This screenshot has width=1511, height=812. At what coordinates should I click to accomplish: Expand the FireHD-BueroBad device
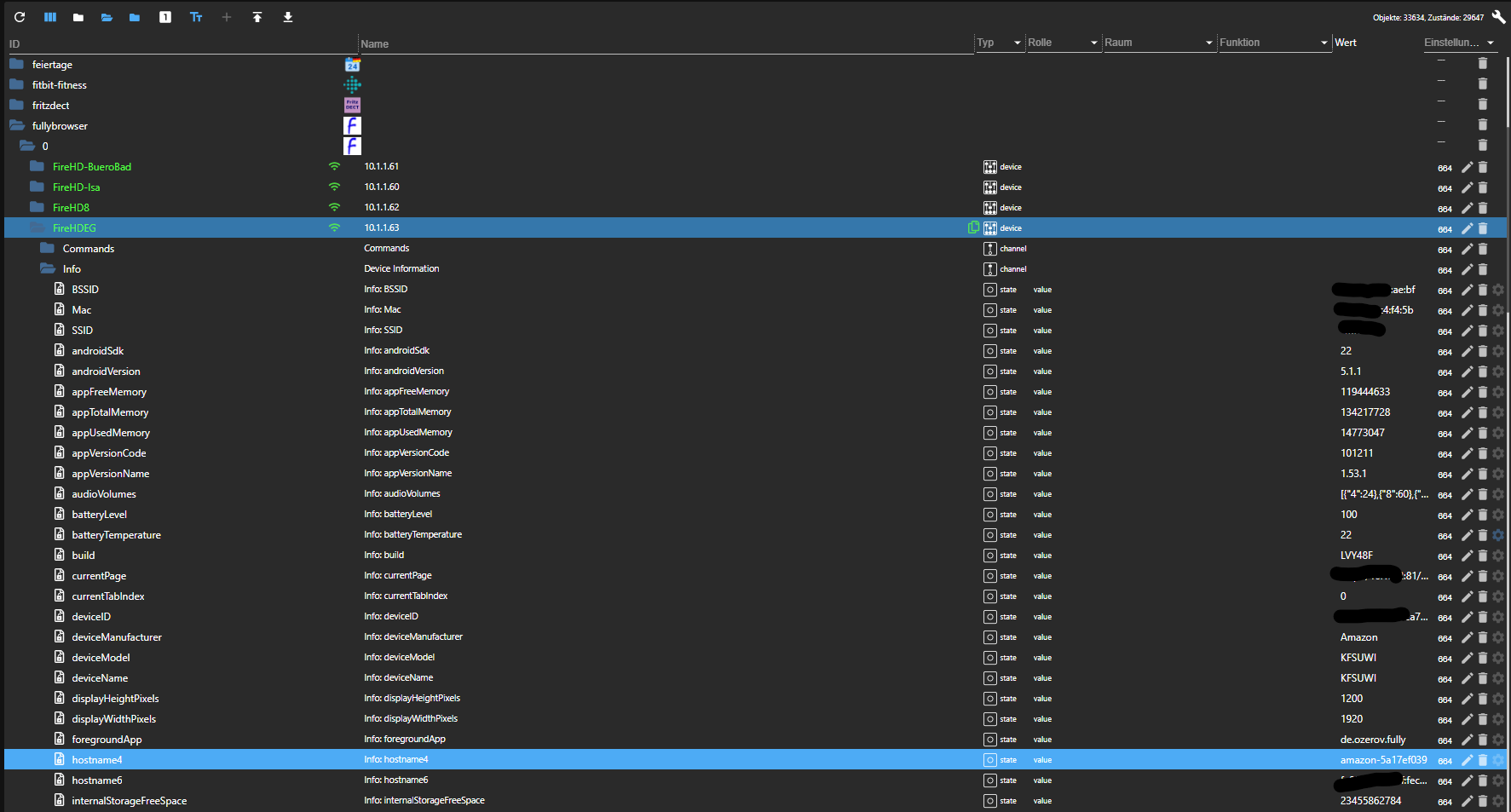pos(37,166)
